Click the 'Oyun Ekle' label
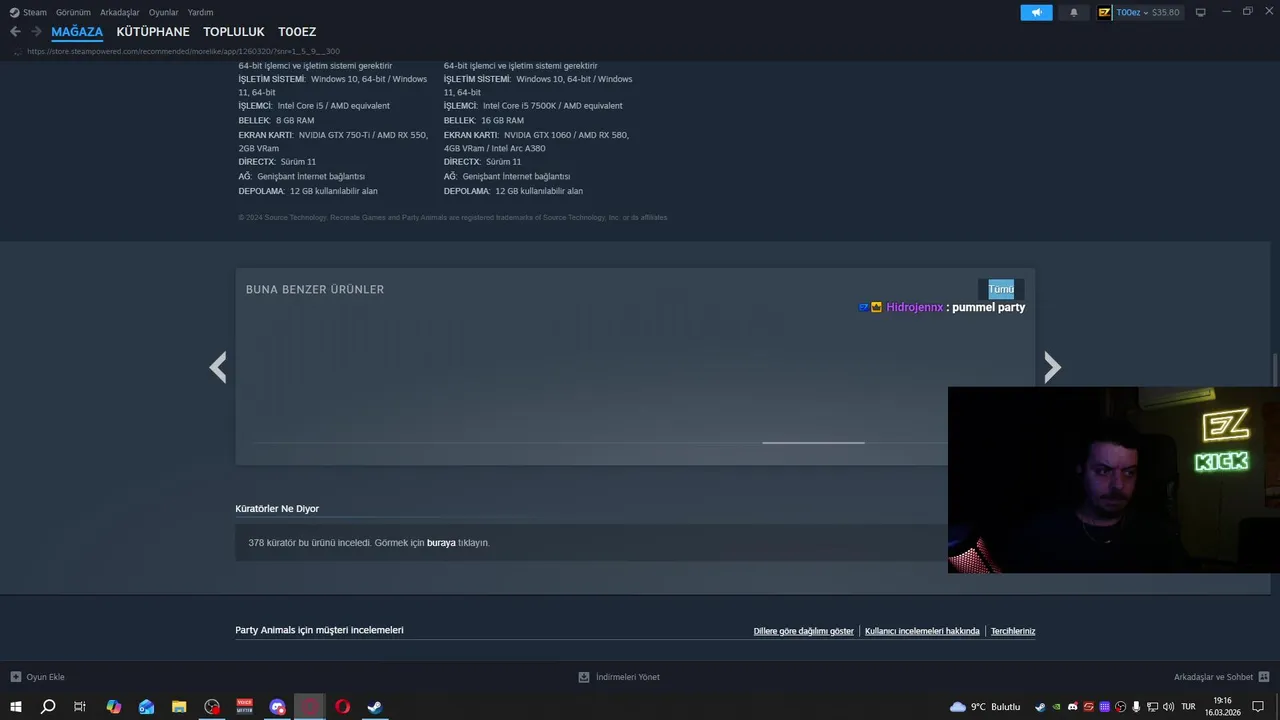This screenshot has width=1280, height=720. [45, 677]
